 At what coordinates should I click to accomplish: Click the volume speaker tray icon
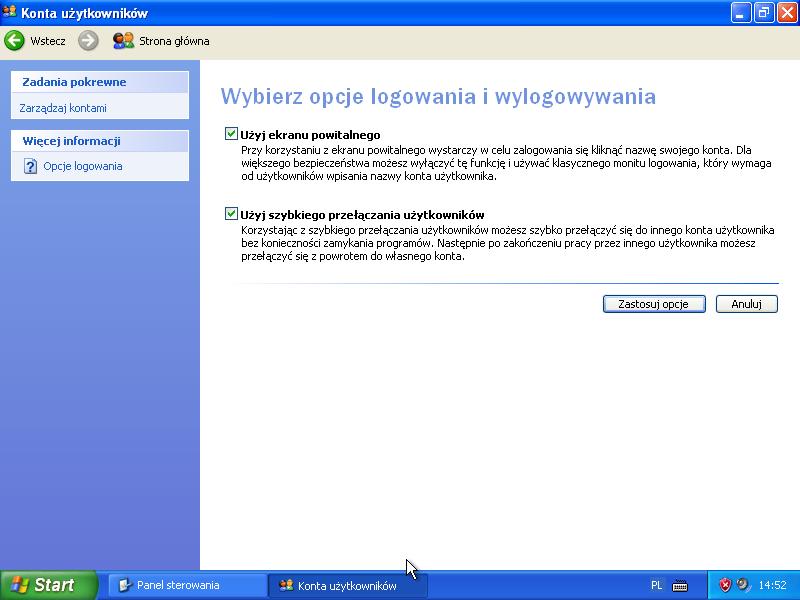[x=743, y=585]
